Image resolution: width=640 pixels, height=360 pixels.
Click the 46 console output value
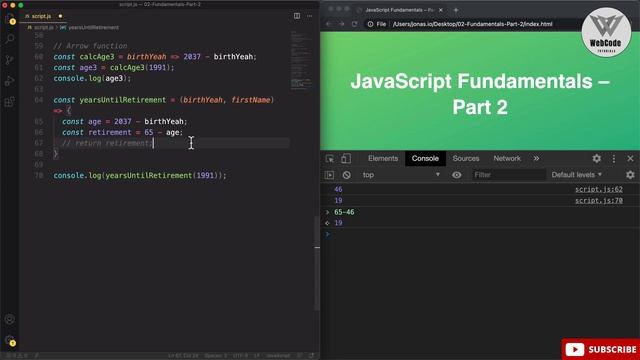(x=338, y=189)
